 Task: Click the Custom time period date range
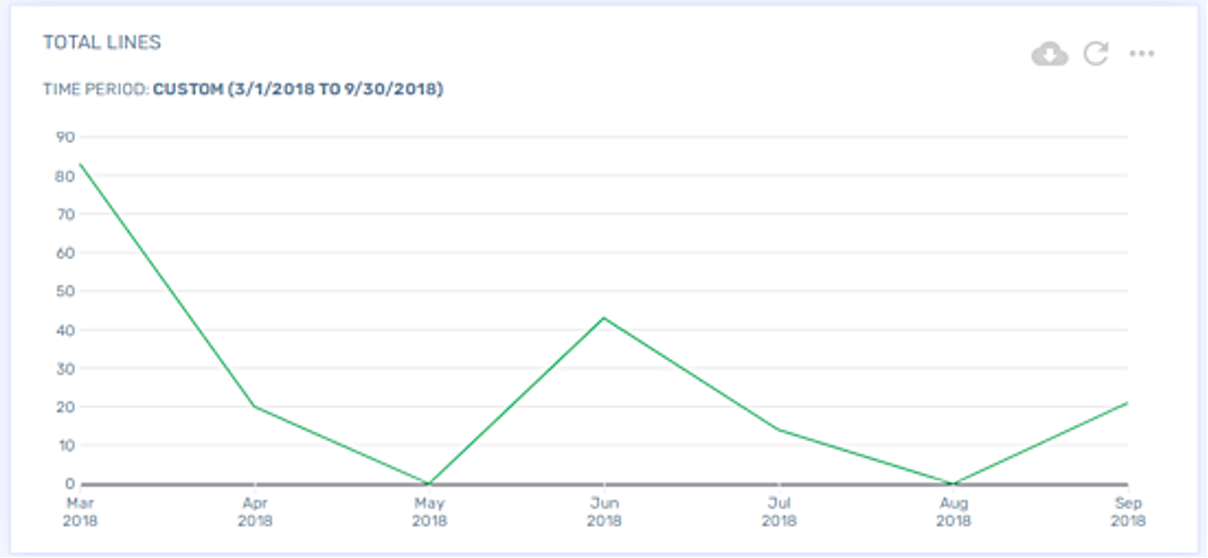[x=298, y=89]
